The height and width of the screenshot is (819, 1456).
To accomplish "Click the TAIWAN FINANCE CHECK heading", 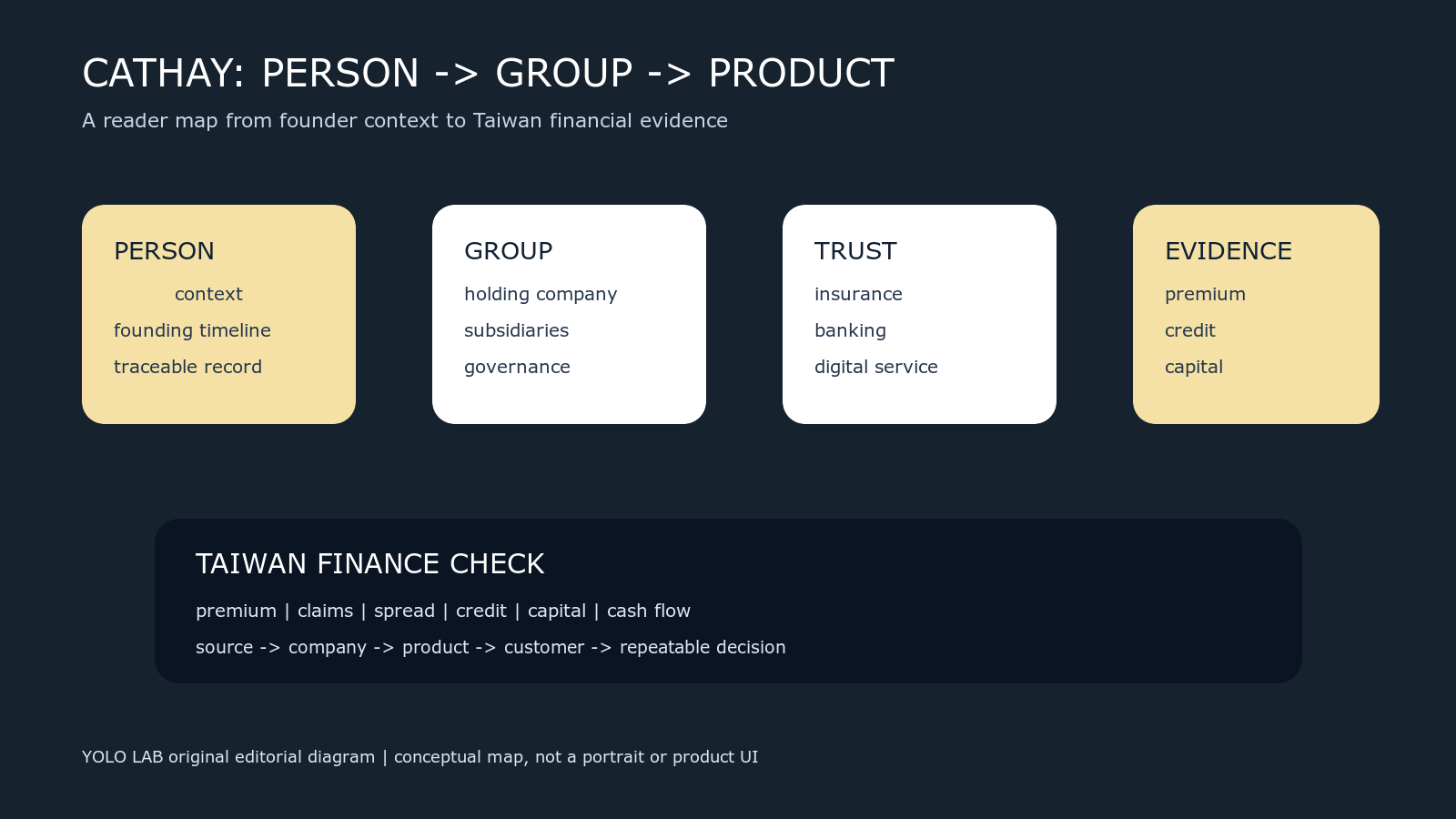I will coord(369,564).
